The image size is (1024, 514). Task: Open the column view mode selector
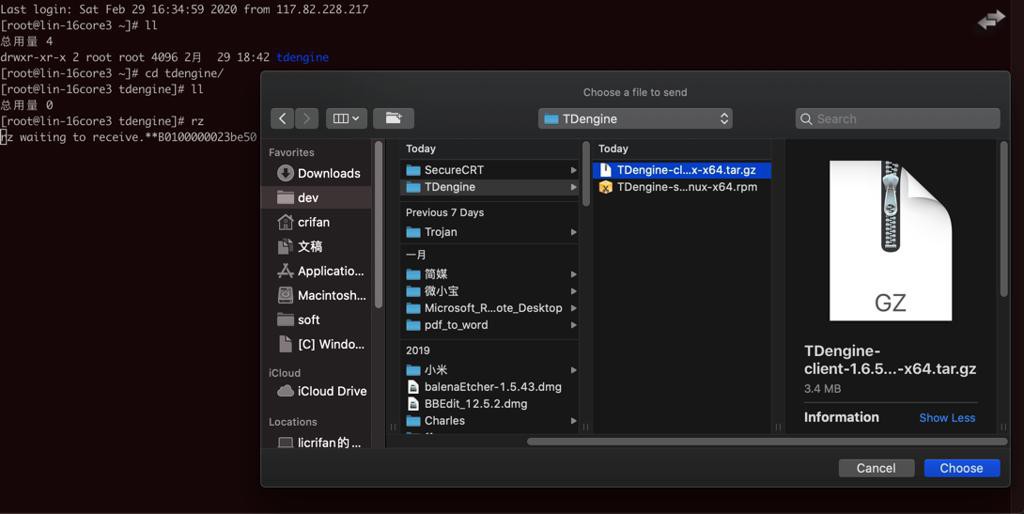click(x=346, y=118)
